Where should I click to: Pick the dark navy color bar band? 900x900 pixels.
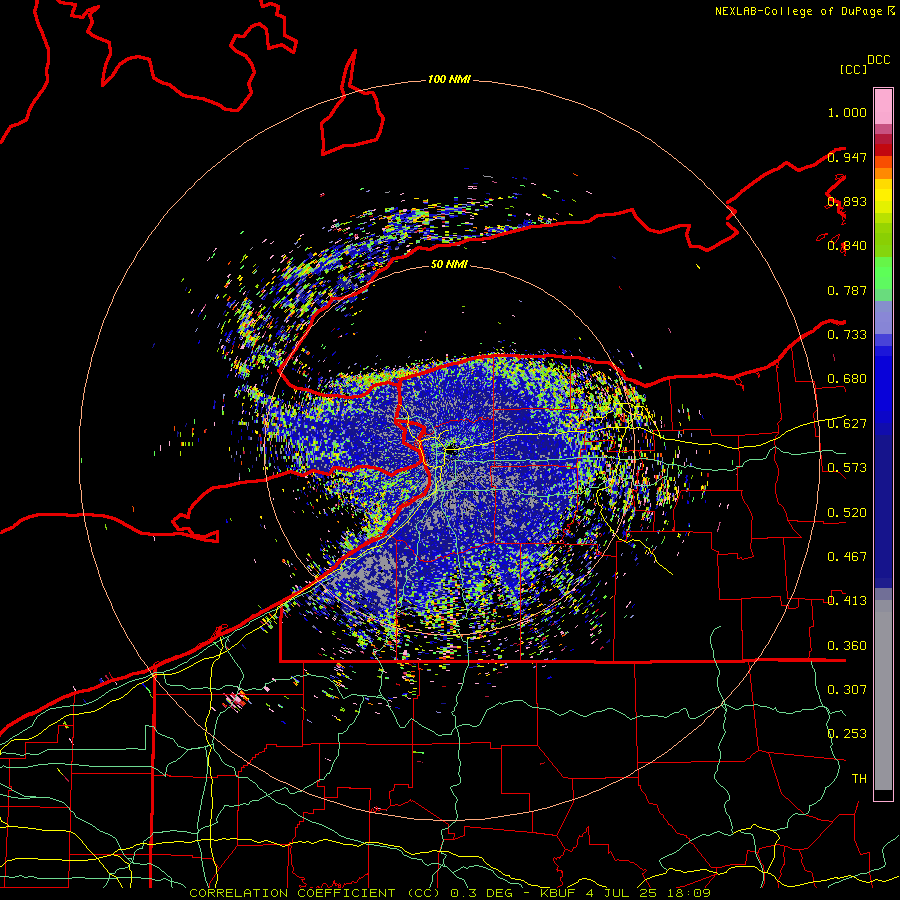click(x=883, y=511)
